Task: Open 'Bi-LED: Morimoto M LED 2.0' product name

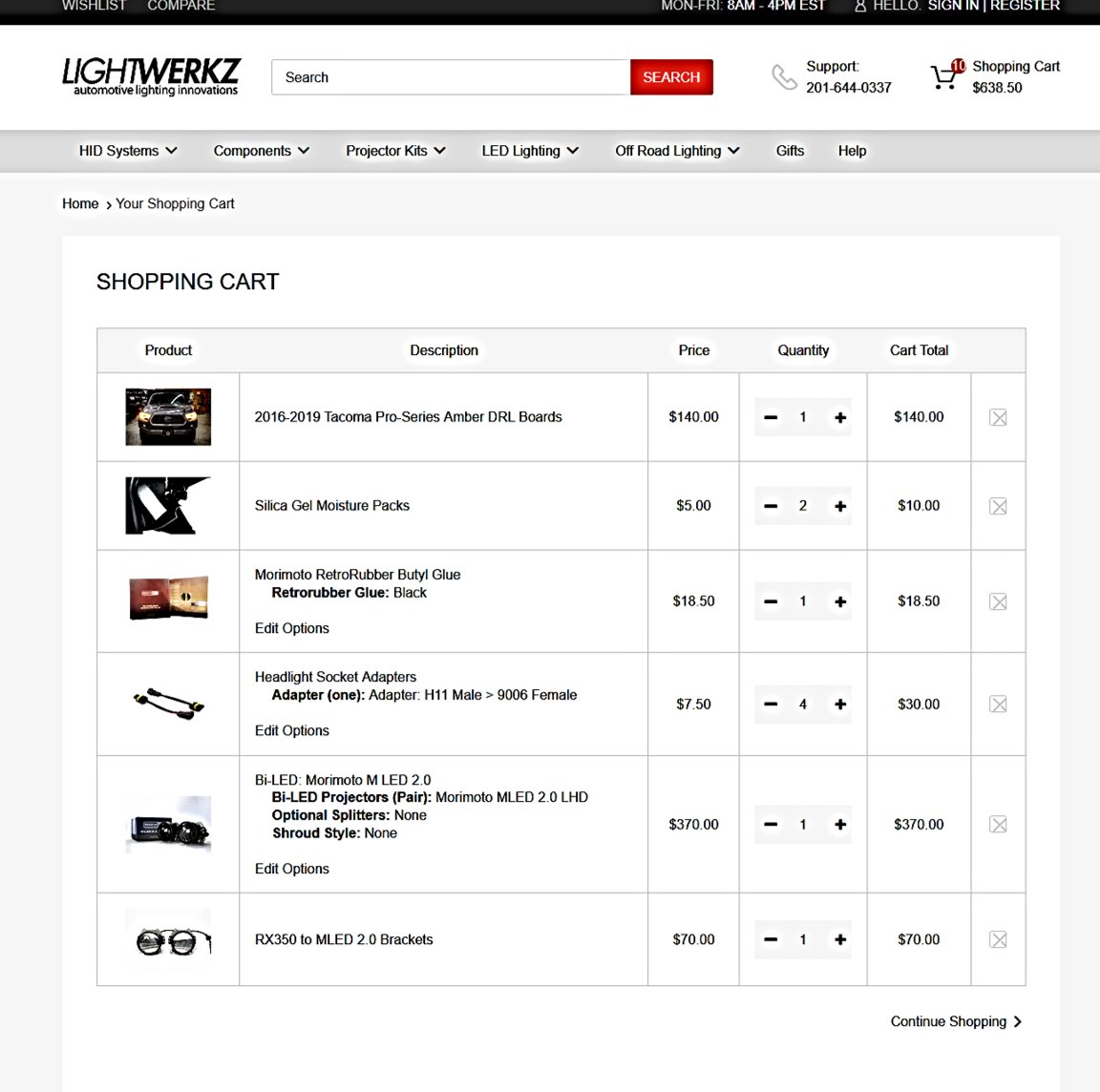Action: click(343, 779)
